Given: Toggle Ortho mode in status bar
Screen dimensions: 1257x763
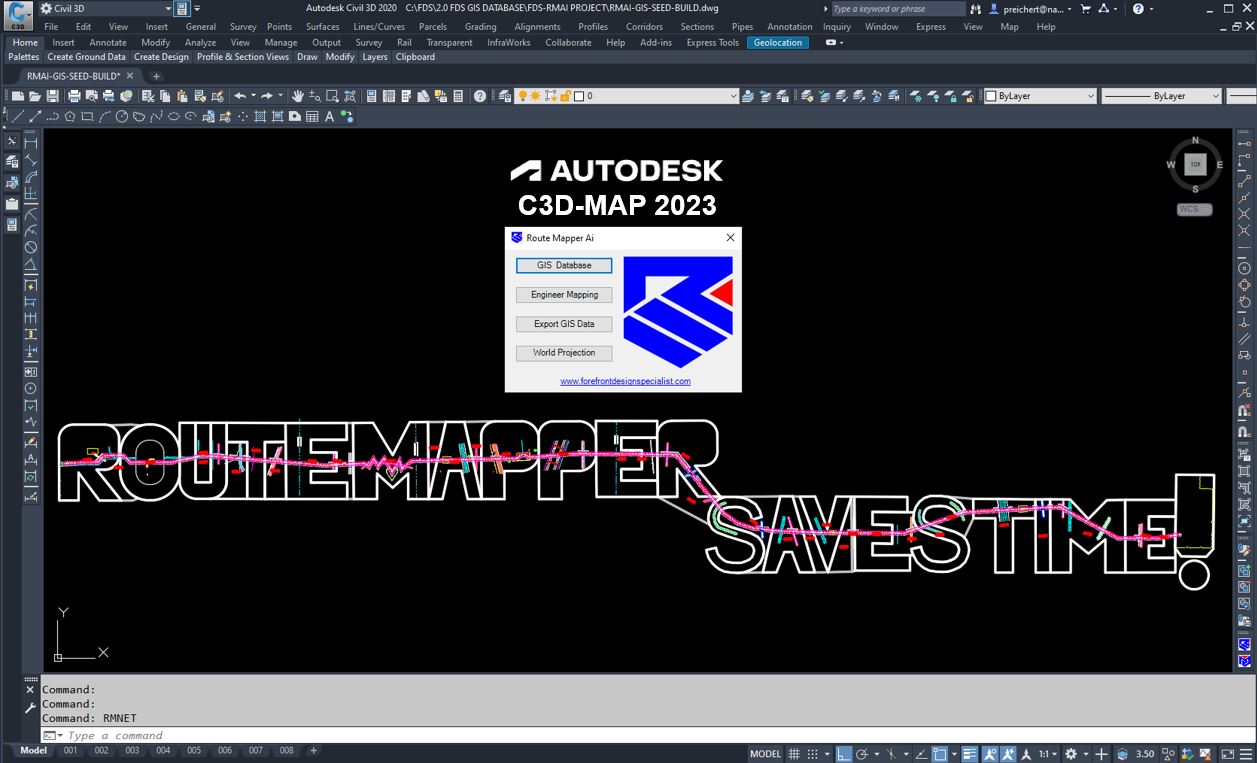Looking at the screenshot, I should coord(844,753).
